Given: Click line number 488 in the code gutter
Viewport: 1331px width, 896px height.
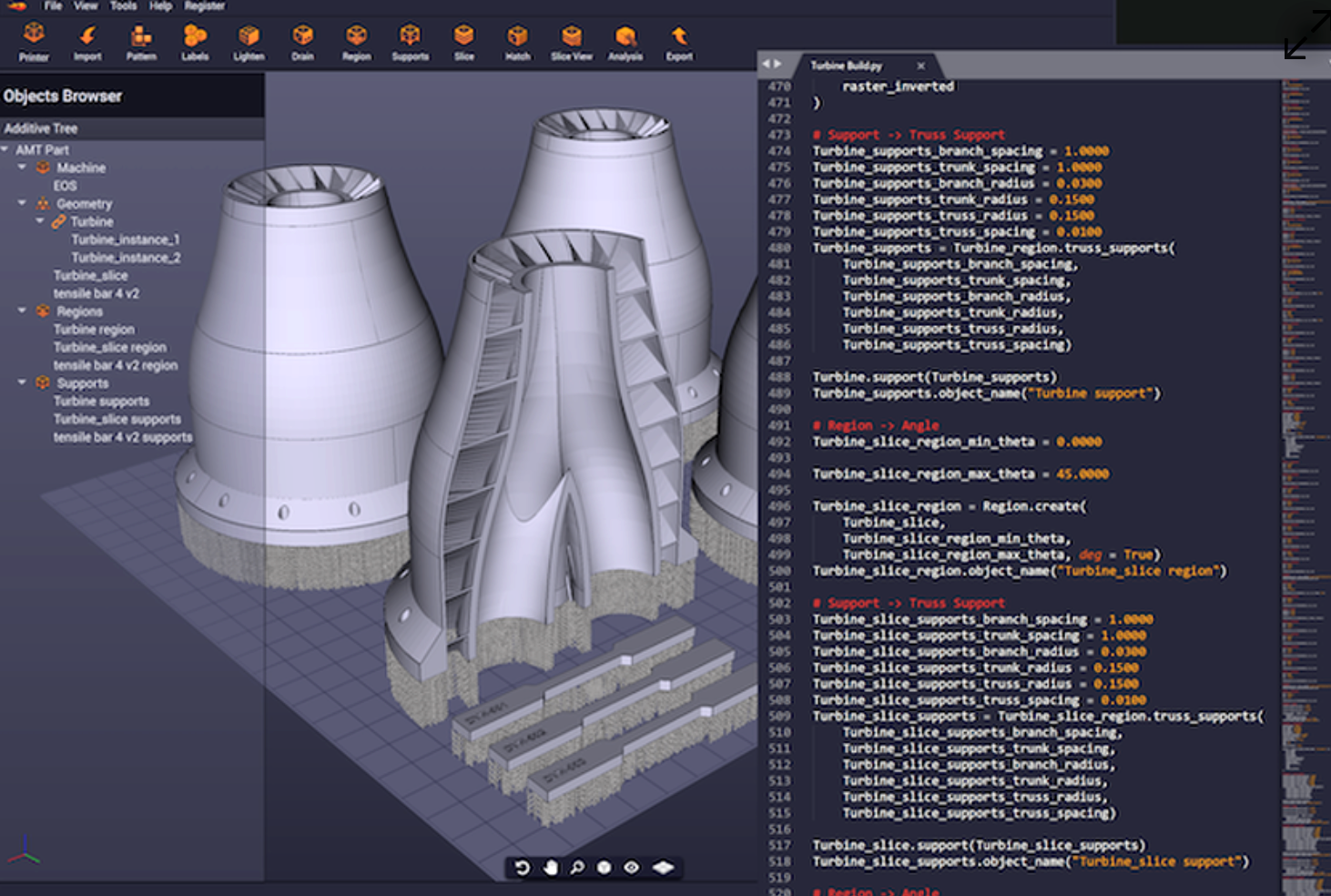Looking at the screenshot, I should [779, 377].
